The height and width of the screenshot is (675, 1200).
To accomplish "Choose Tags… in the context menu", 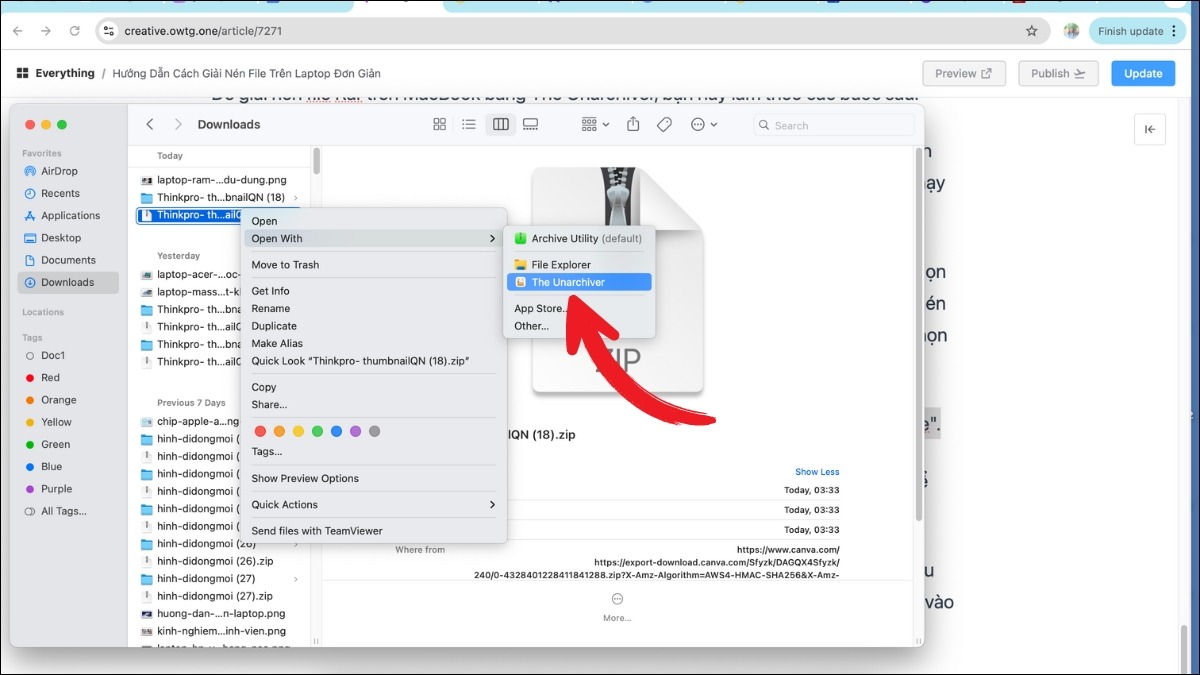I will [374, 451].
